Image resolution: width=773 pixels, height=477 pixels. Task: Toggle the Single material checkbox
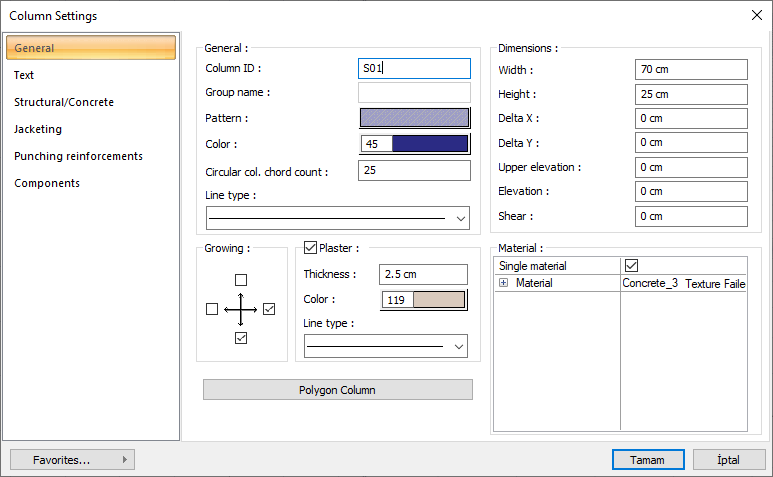coord(631,266)
